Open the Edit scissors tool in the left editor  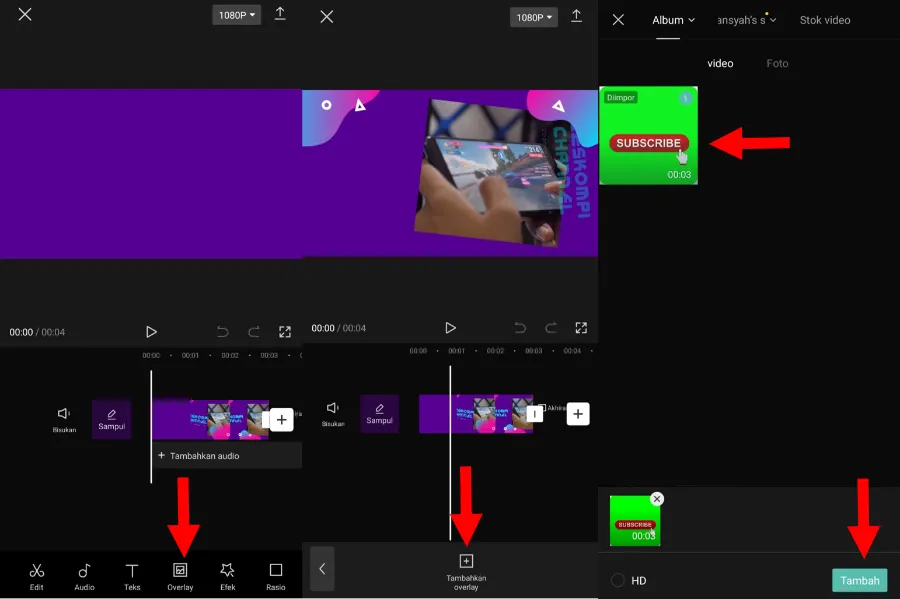click(37, 576)
